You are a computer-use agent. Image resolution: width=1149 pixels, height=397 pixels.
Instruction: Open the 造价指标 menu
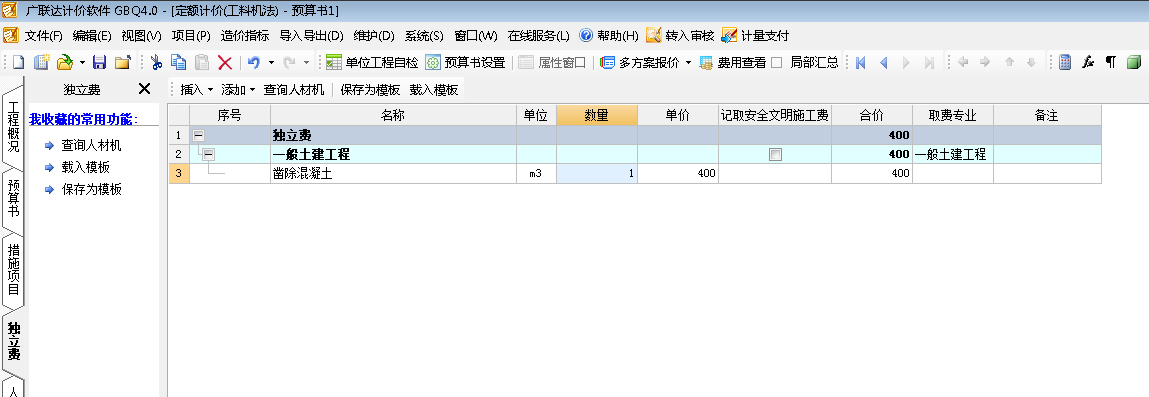tap(245, 35)
